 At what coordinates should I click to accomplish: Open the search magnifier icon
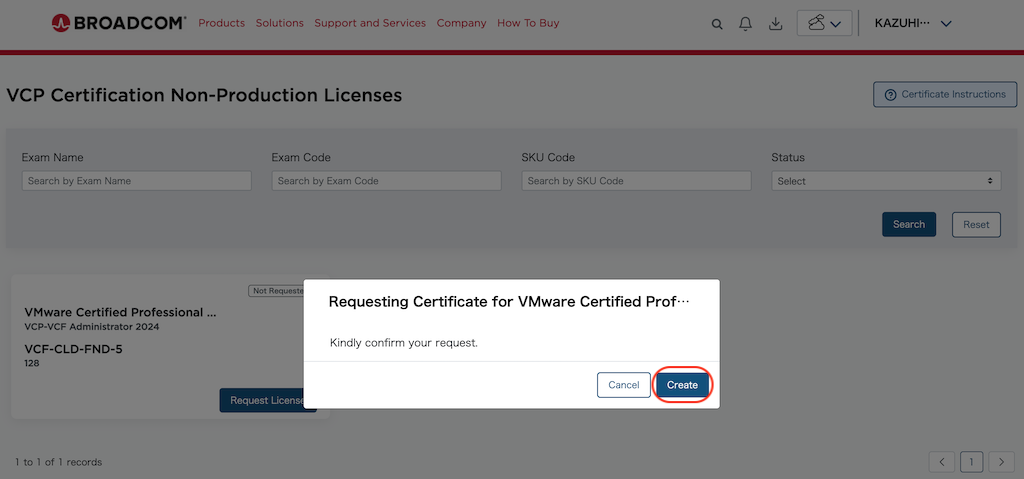(716, 24)
